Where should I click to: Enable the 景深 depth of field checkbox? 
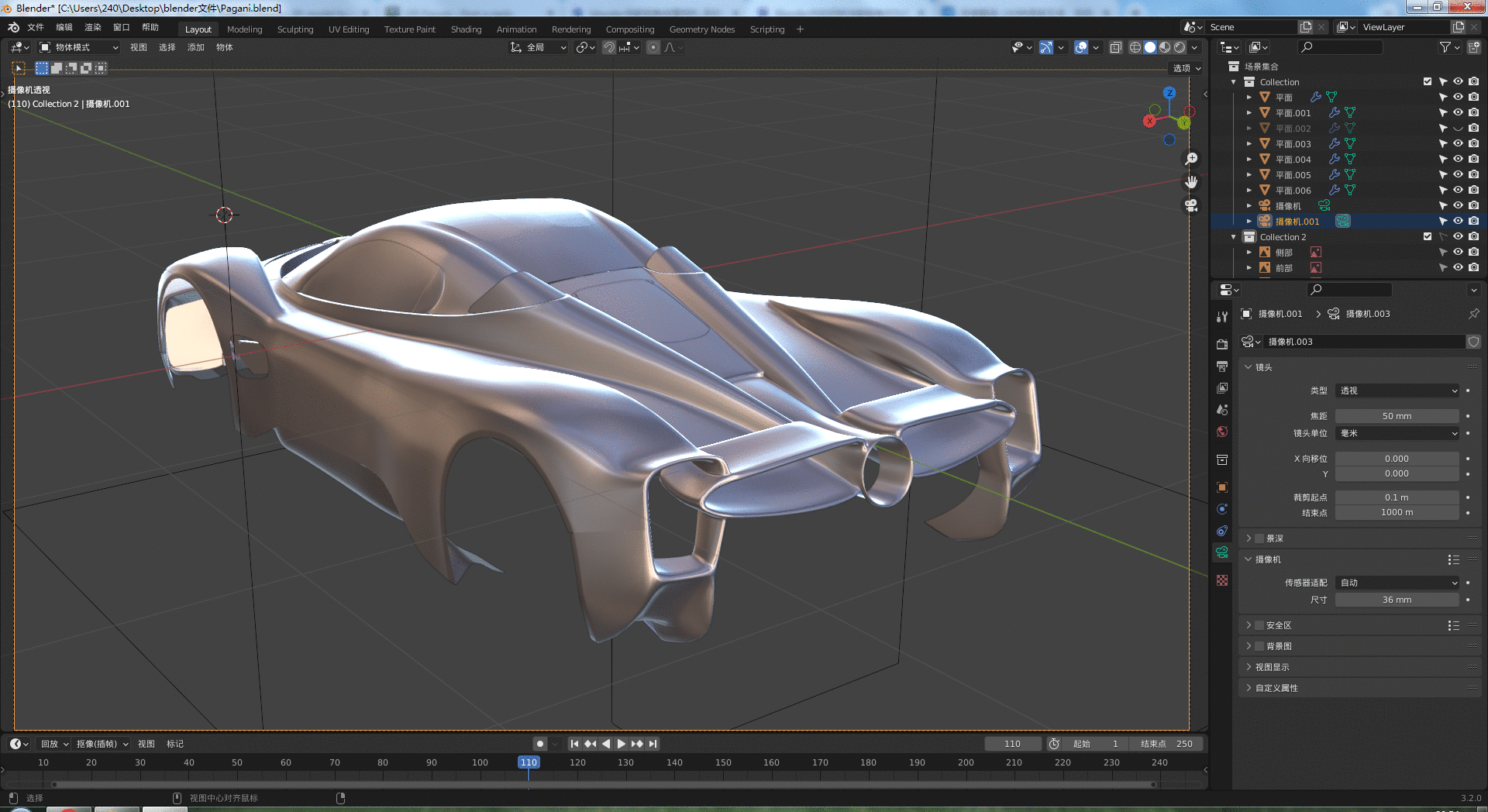click(x=1259, y=538)
